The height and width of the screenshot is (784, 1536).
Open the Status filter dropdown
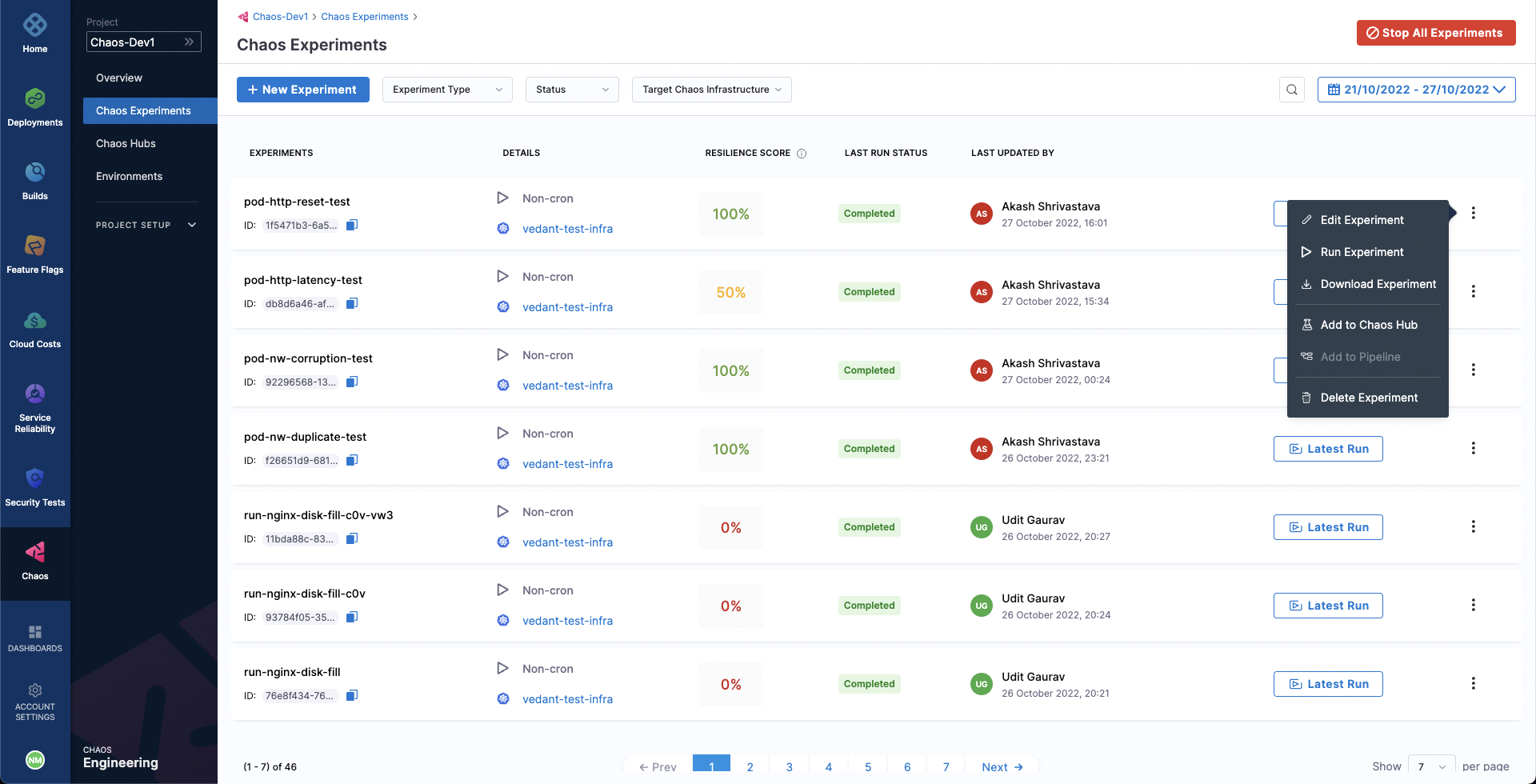tap(571, 90)
